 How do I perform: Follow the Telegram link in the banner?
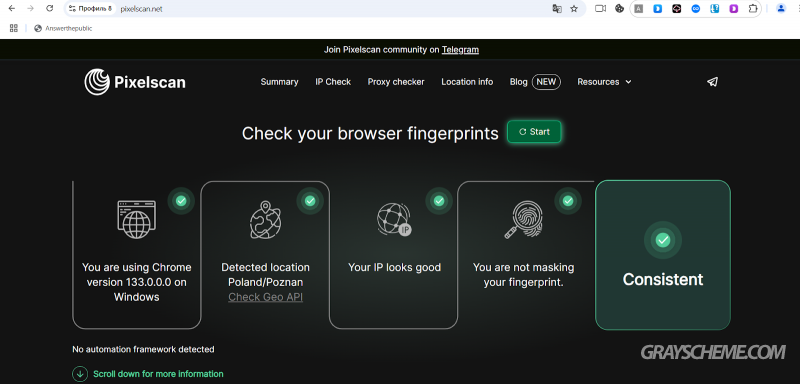coord(460,49)
